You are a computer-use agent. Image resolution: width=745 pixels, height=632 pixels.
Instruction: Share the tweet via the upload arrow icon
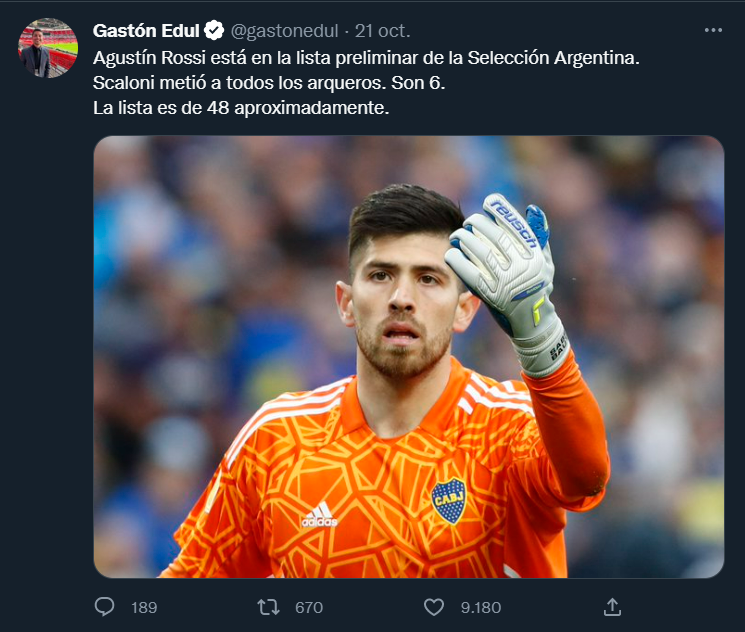(x=612, y=607)
